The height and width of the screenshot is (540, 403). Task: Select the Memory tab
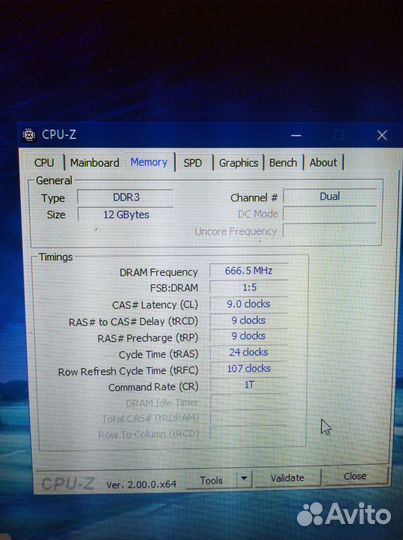coord(149,162)
